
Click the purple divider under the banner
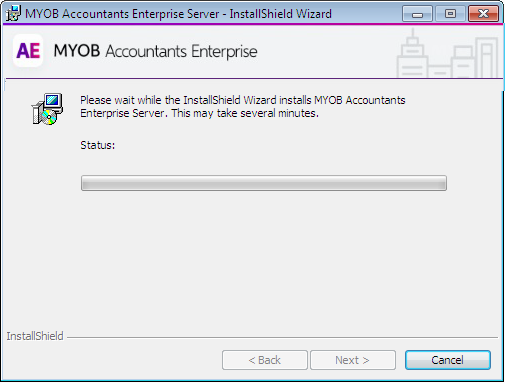coord(254,79)
